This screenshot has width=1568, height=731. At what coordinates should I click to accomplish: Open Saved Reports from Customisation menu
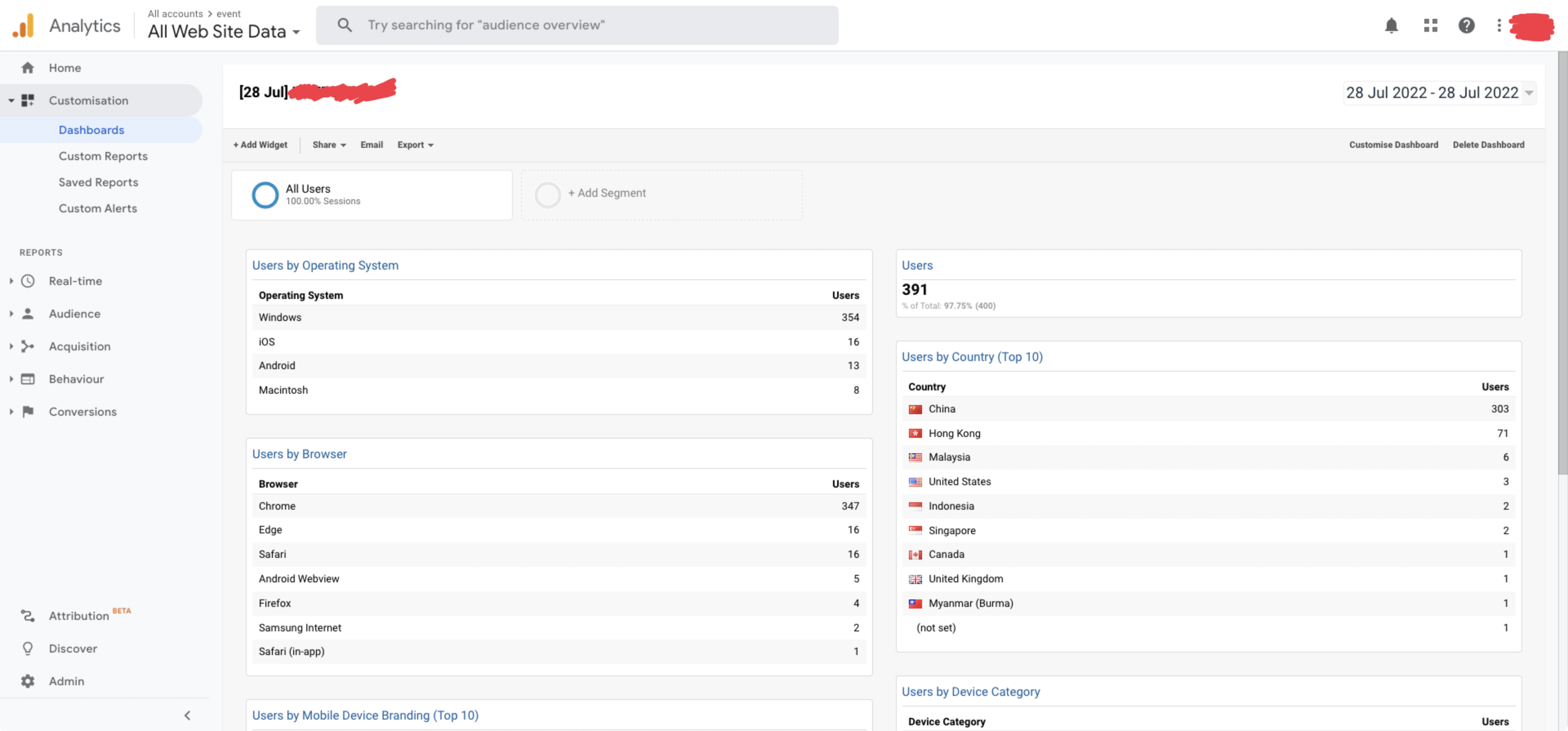(x=98, y=182)
